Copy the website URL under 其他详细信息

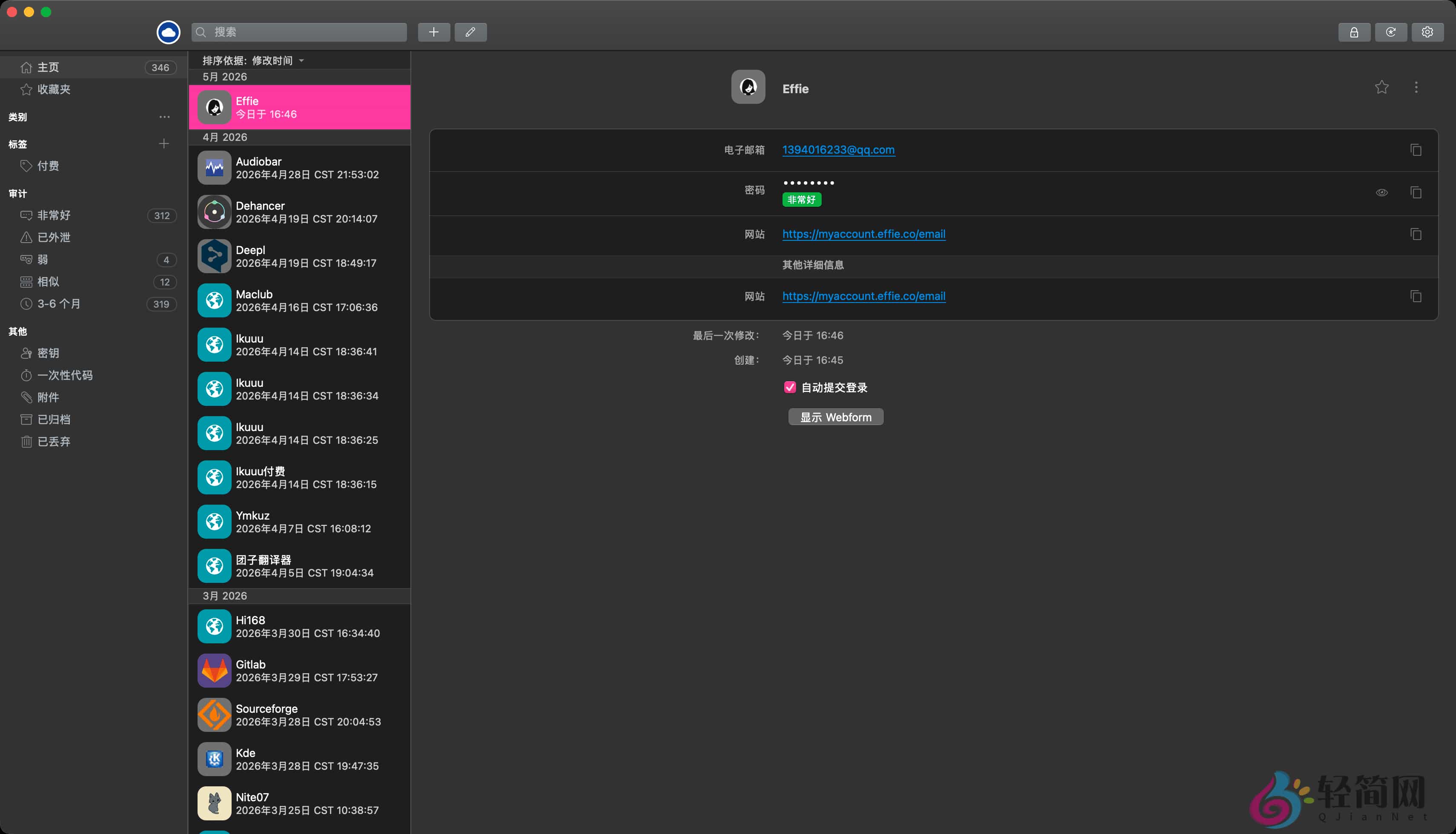pyautogui.click(x=1416, y=296)
